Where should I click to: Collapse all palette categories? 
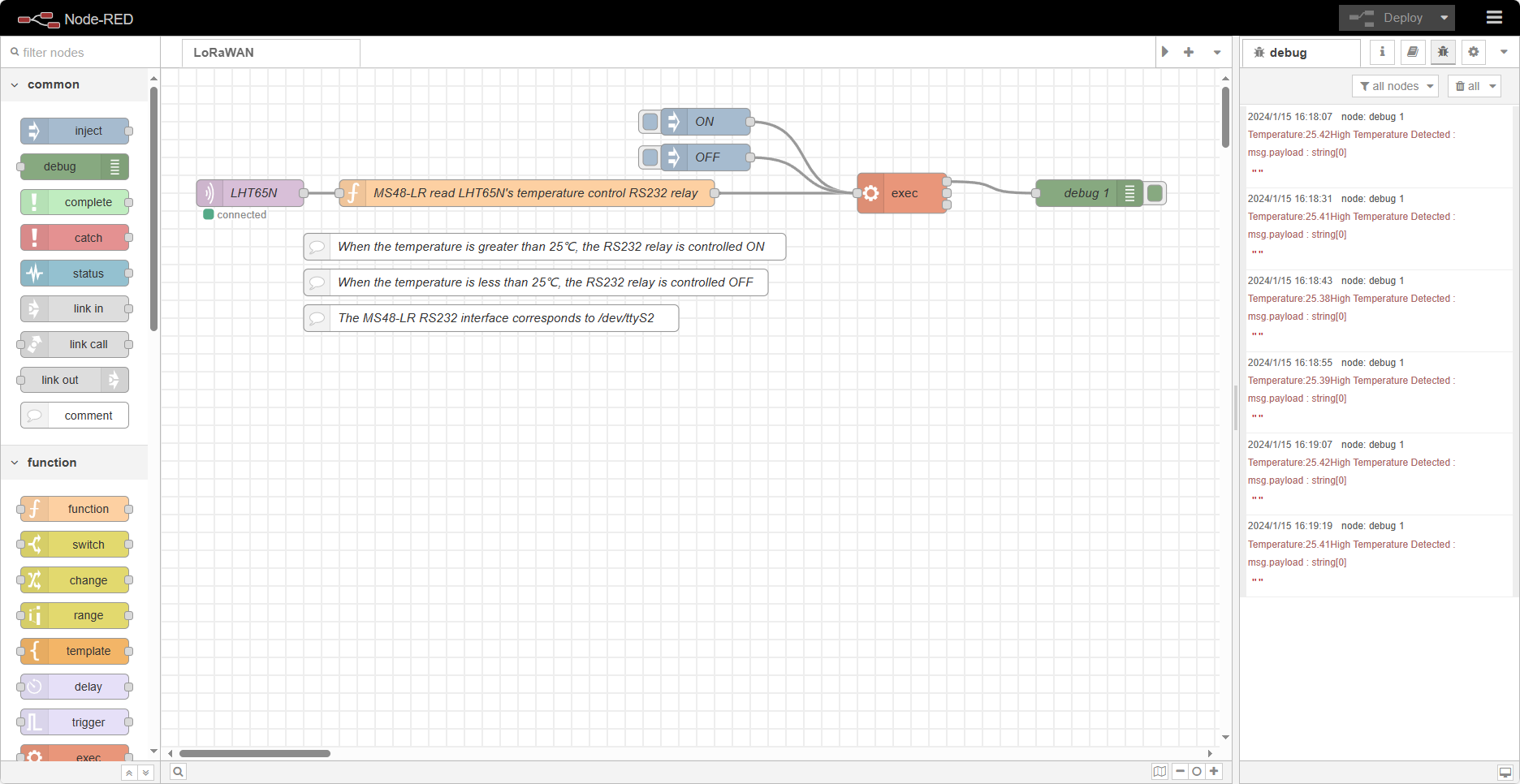click(x=129, y=773)
